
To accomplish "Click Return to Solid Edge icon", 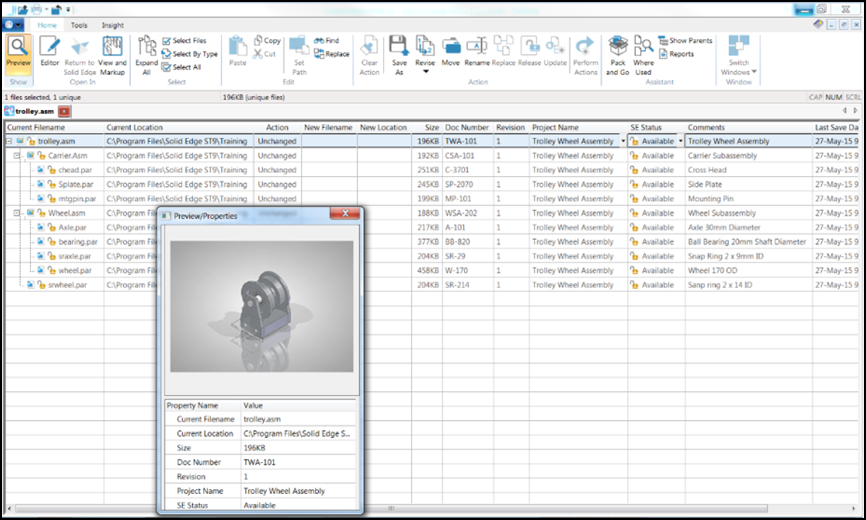I will [x=80, y=56].
